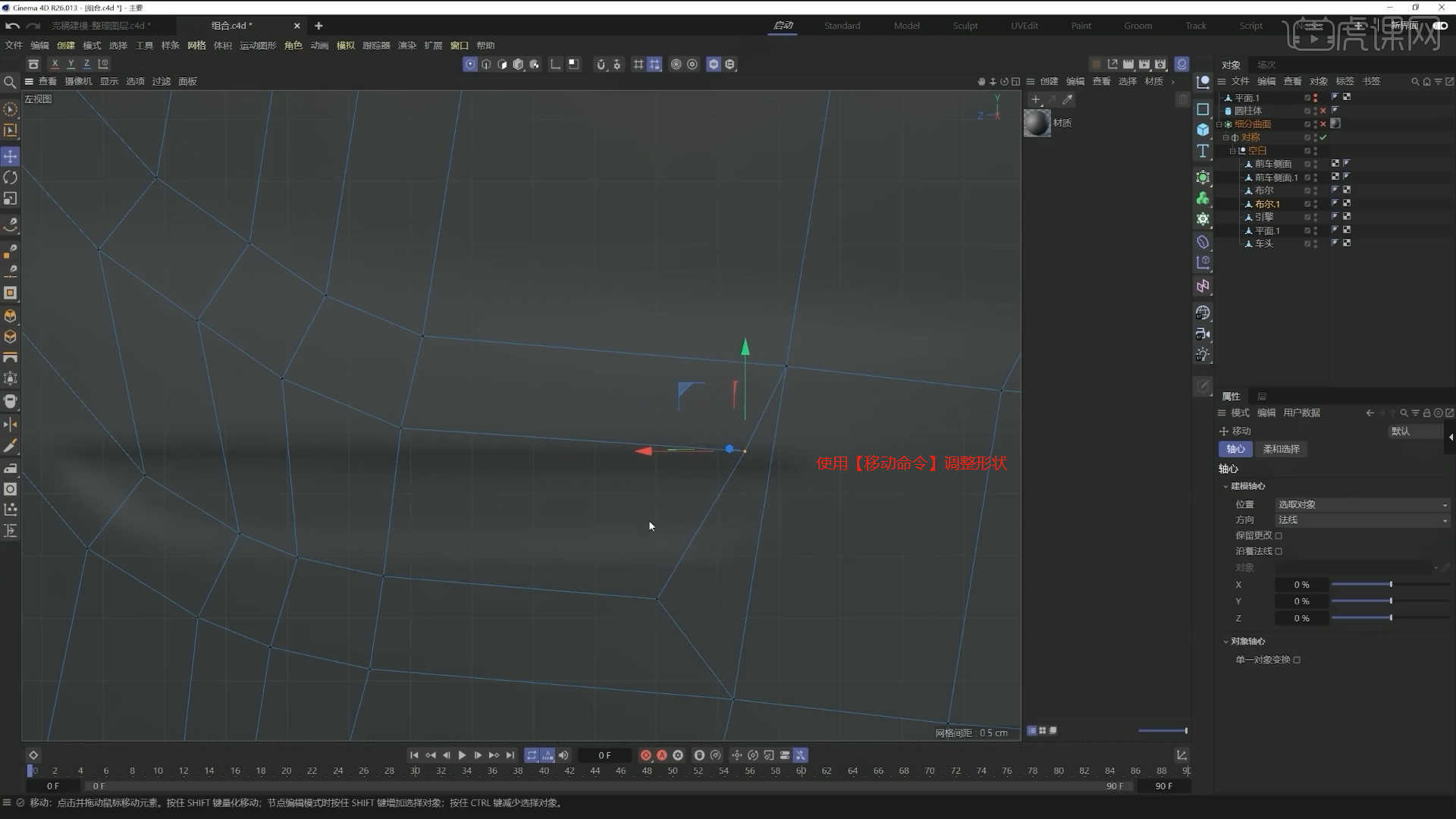Click the 柔和选择 tab button
Screen dimensions: 1456x819
click(x=1282, y=450)
